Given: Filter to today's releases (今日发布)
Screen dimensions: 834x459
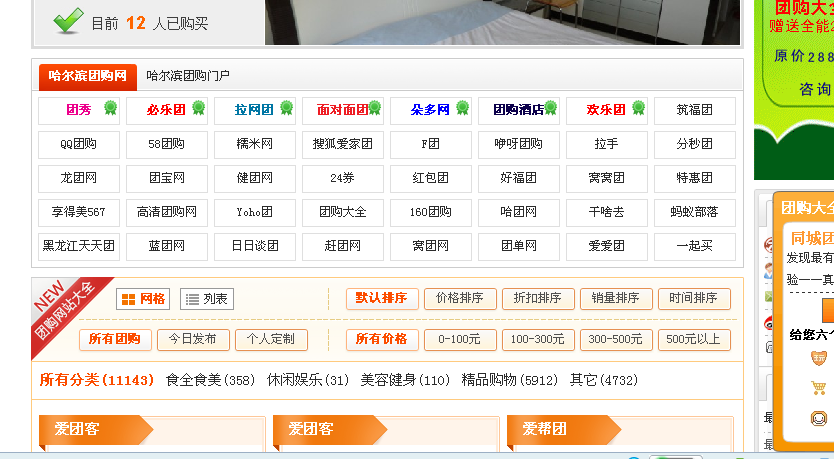Looking at the screenshot, I should point(193,339).
